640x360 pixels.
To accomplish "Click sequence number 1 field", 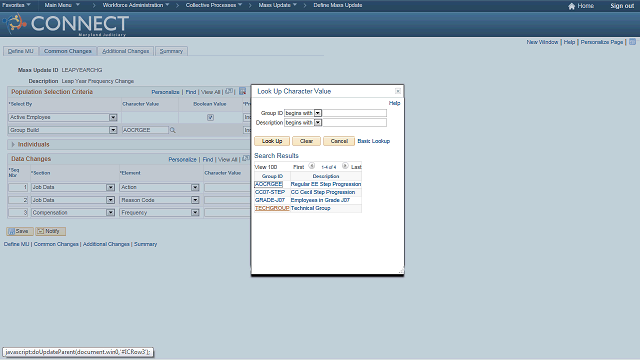I will pos(18,187).
